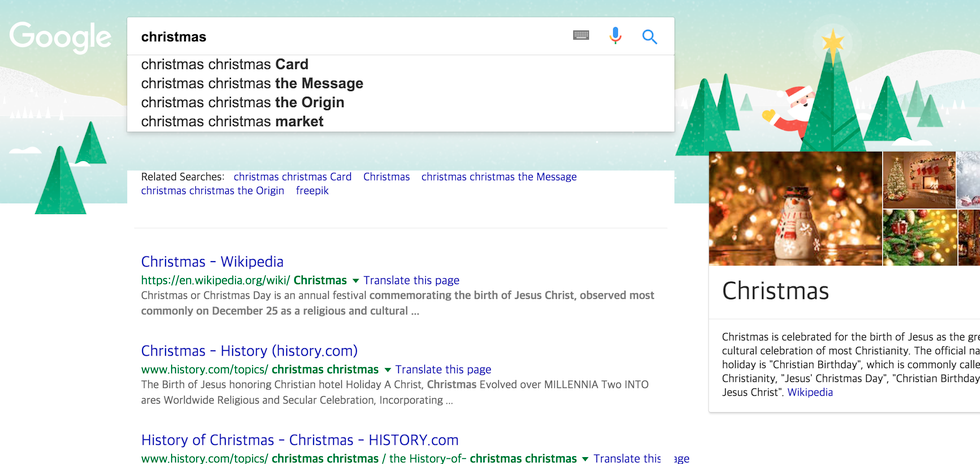Select 'christmas christmas Card' suggestion
980x464 pixels.
(x=225, y=65)
